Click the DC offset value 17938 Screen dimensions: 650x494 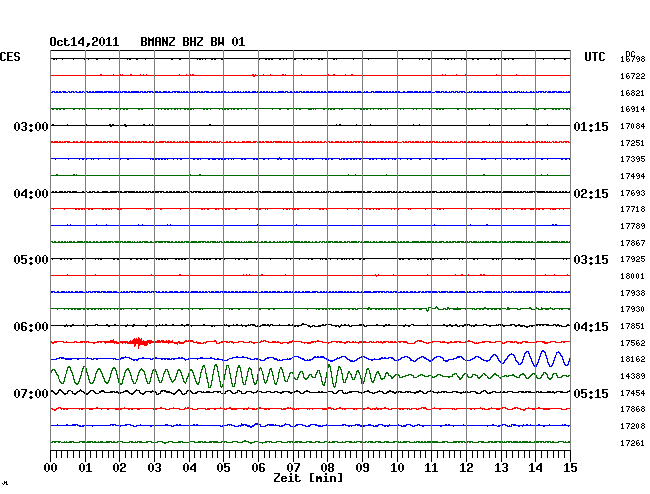pos(633,293)
